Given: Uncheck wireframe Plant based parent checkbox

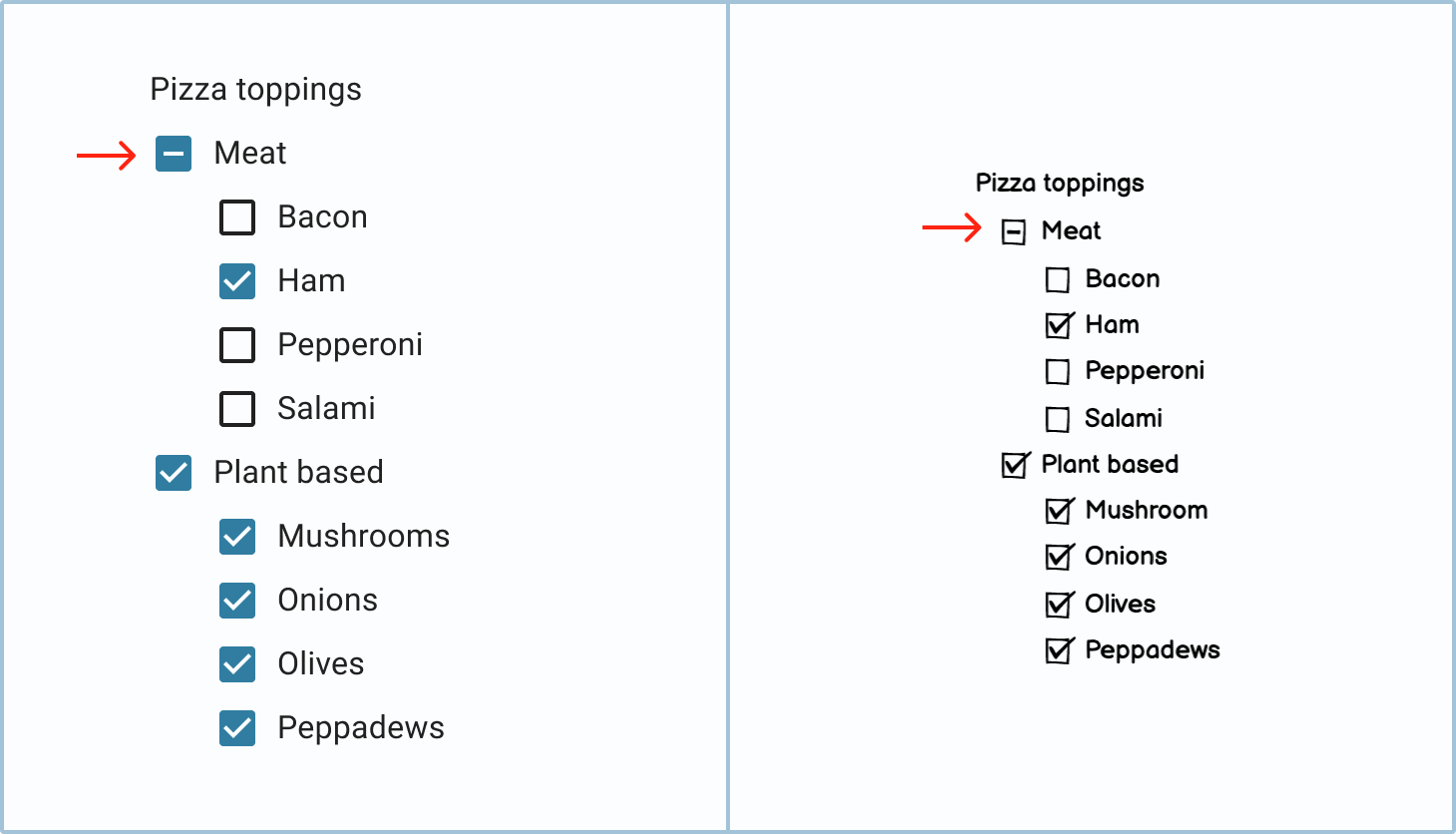Looking at the screenshot, I should pos(1014,466).
